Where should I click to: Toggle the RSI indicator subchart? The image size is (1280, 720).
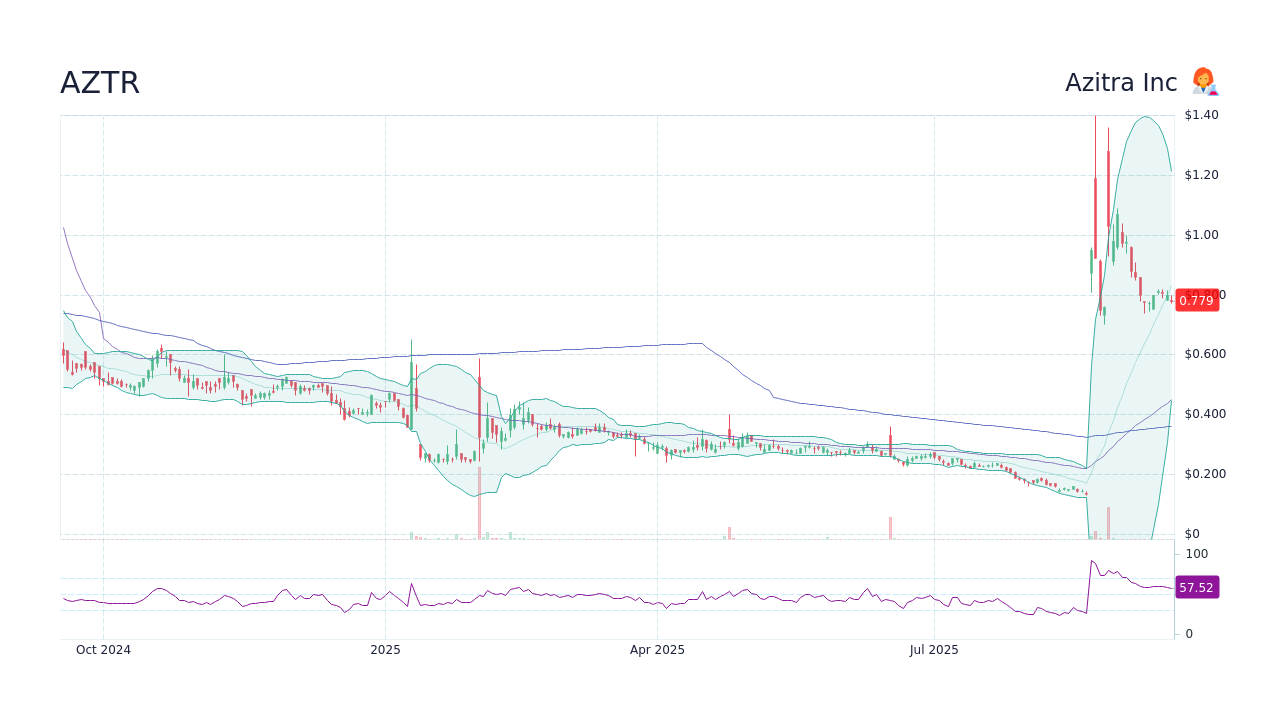click(600, 590)
